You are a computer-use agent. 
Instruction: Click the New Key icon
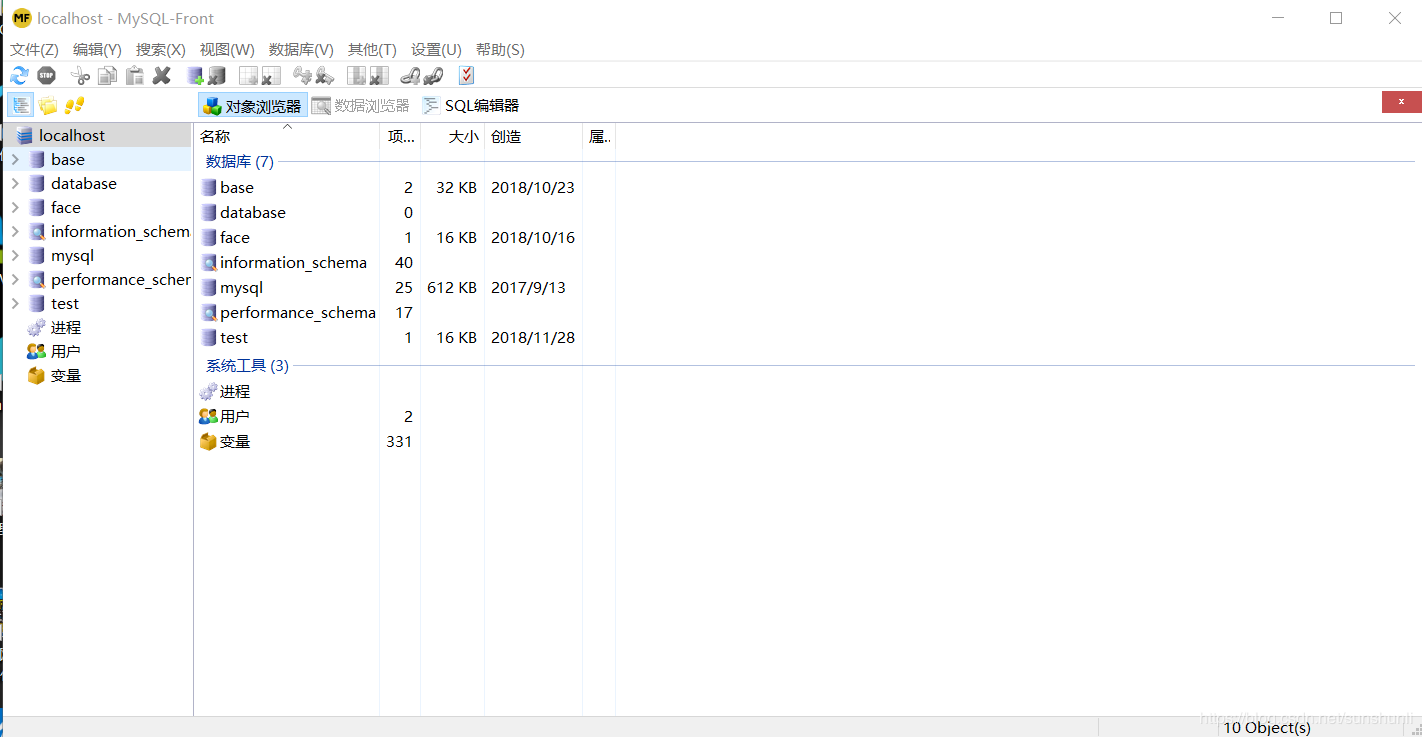tap(302, 75)
